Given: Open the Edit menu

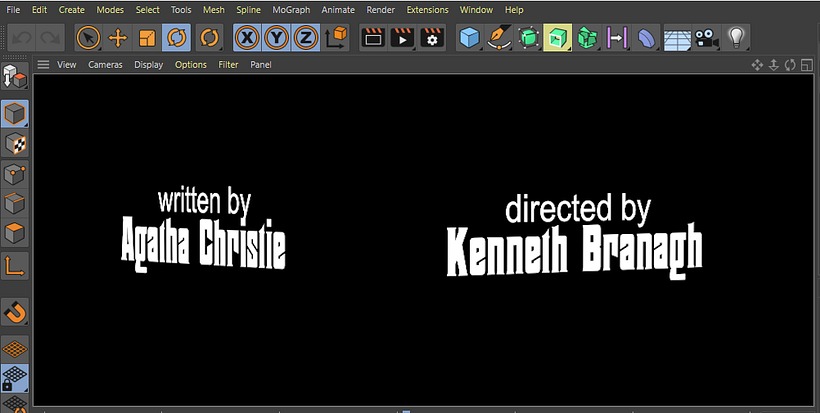Looking at the screenshot, I should 39,10.
